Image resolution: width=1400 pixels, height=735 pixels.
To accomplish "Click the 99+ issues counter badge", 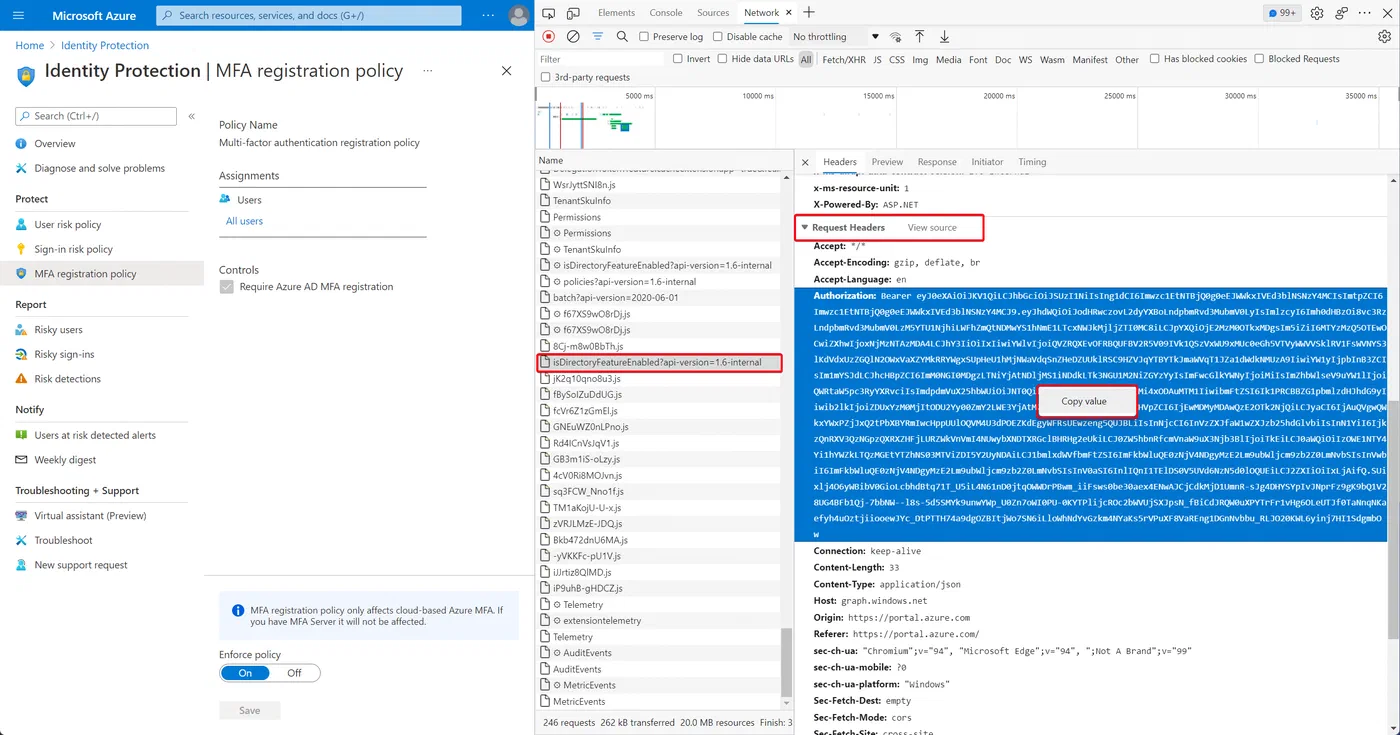I will pos(1282,13).
